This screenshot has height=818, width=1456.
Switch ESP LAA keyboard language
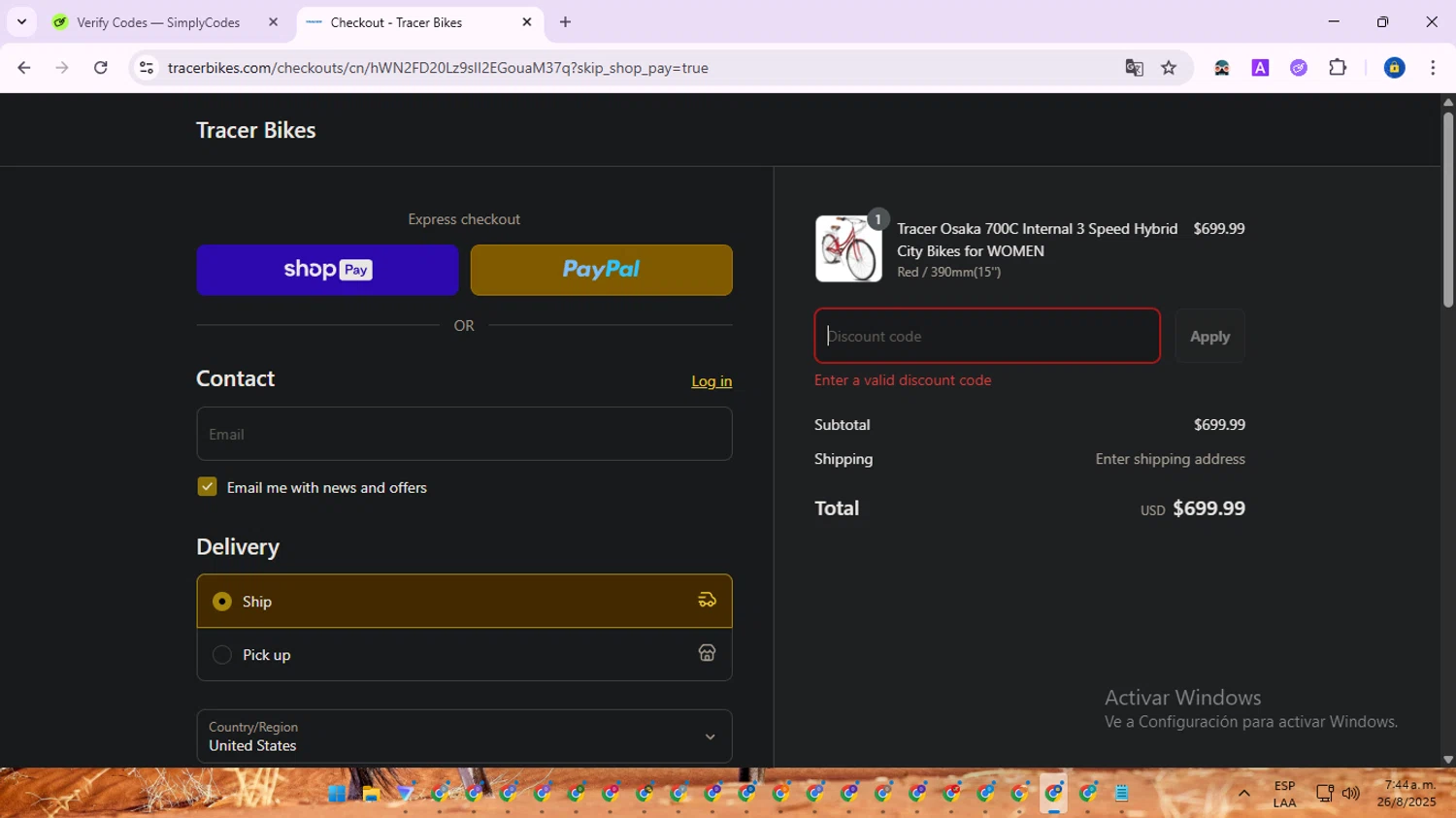[x=1284, y=794]
